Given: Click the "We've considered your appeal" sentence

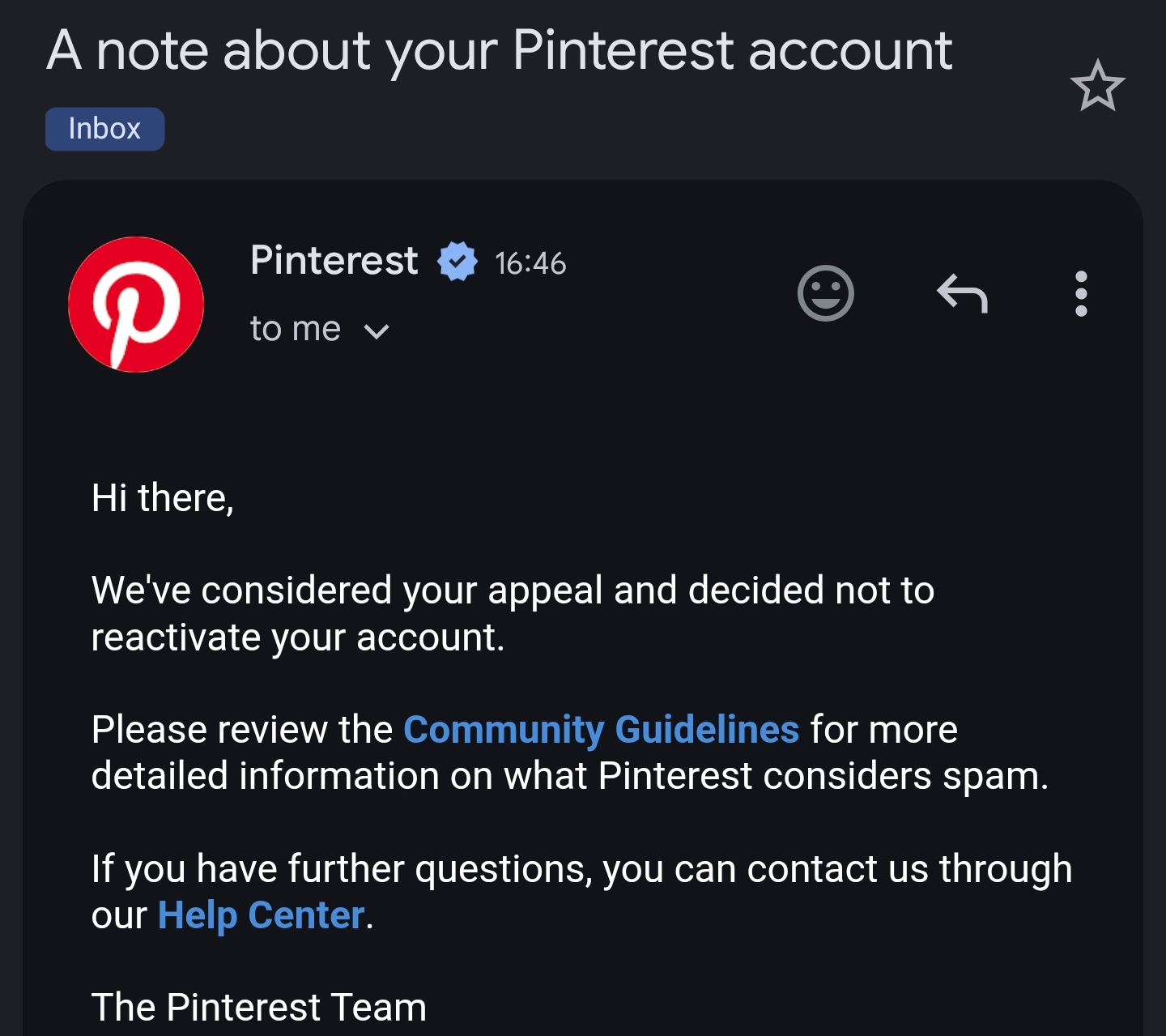Looking at the screenshot, I should [513, 590].
